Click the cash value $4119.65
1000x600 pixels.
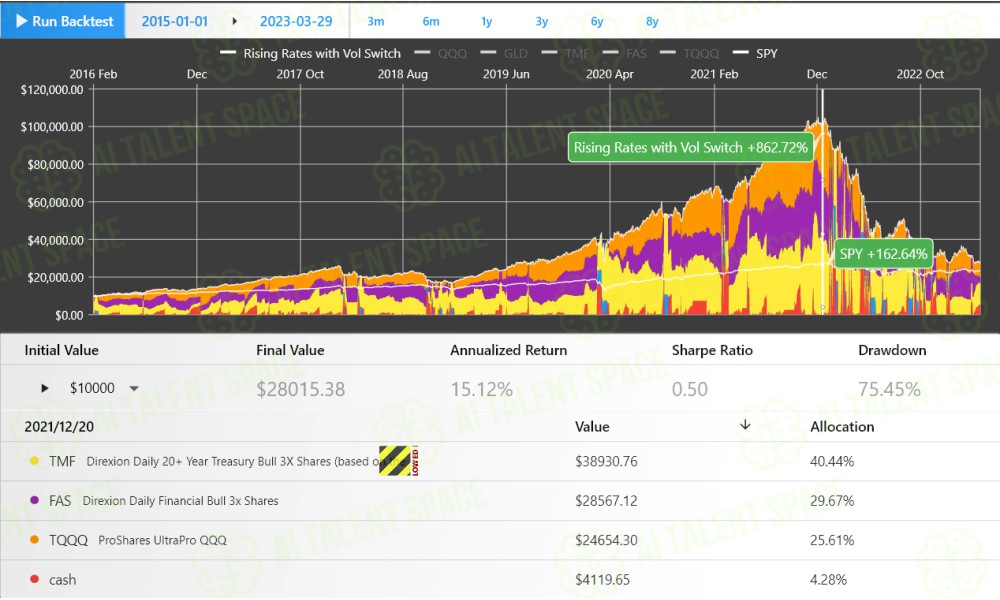(602, 580)
